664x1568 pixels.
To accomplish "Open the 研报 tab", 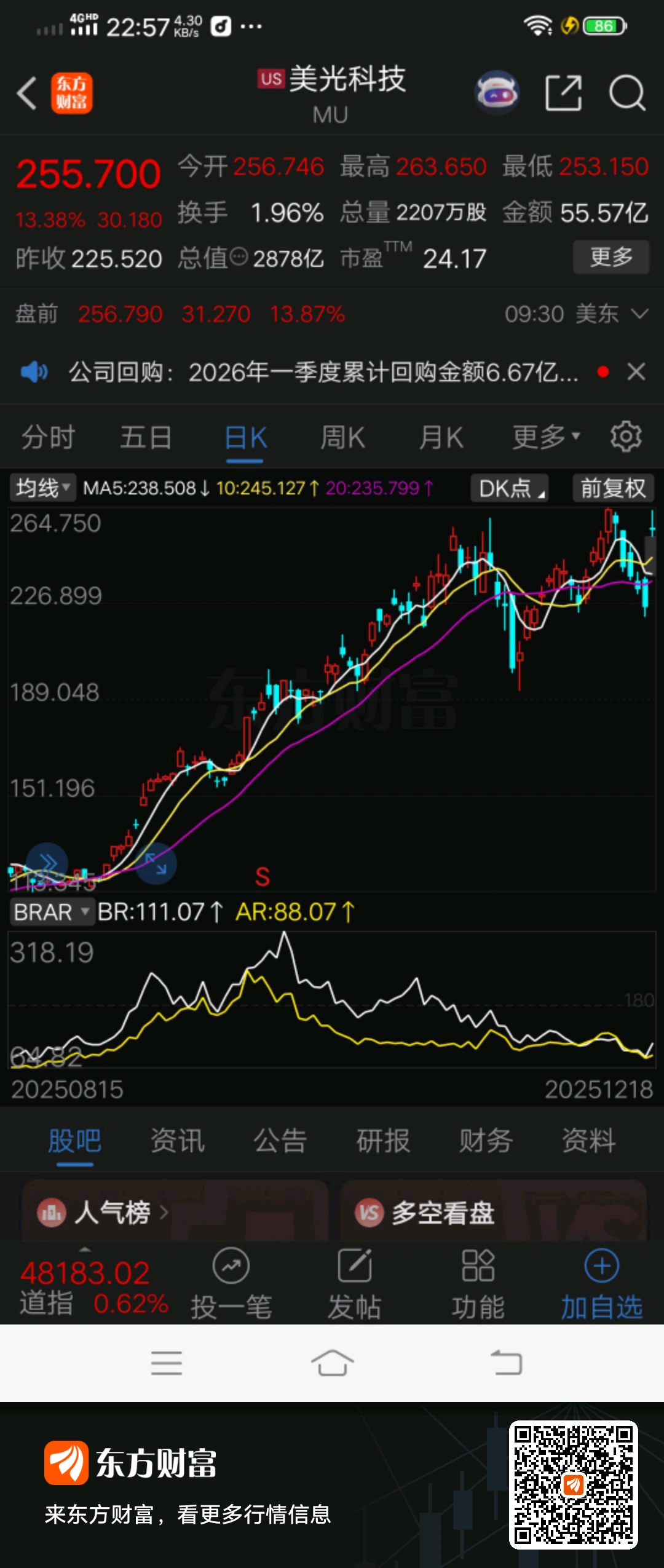I will coord(383,1141).
